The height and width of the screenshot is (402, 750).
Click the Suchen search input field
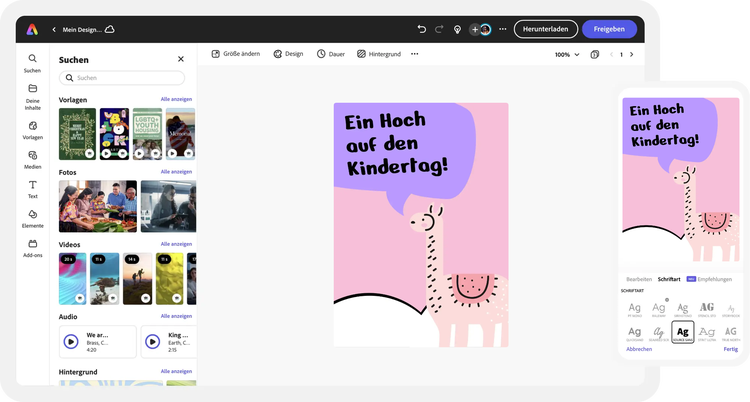(122, 78)
